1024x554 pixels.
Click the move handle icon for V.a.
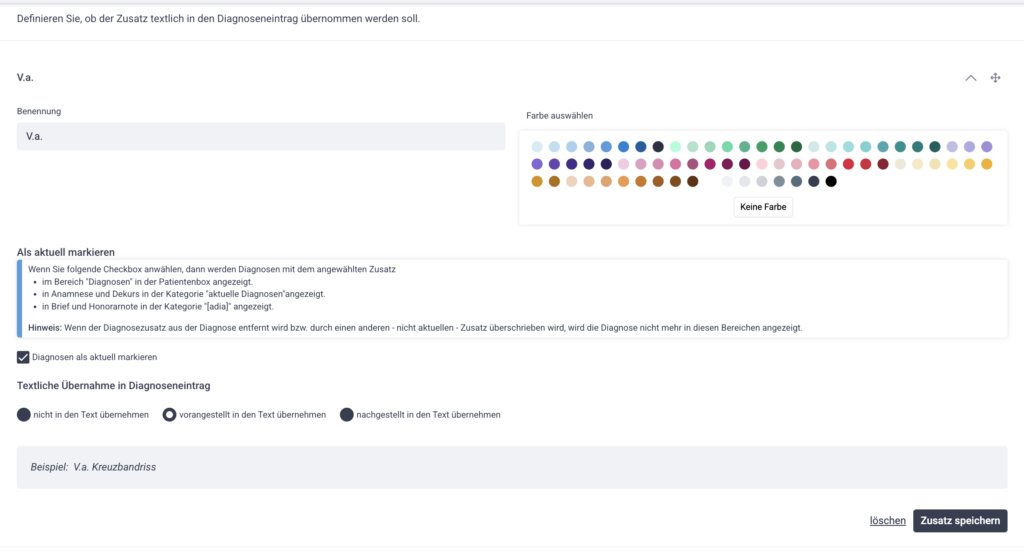(x=996, y=78)
